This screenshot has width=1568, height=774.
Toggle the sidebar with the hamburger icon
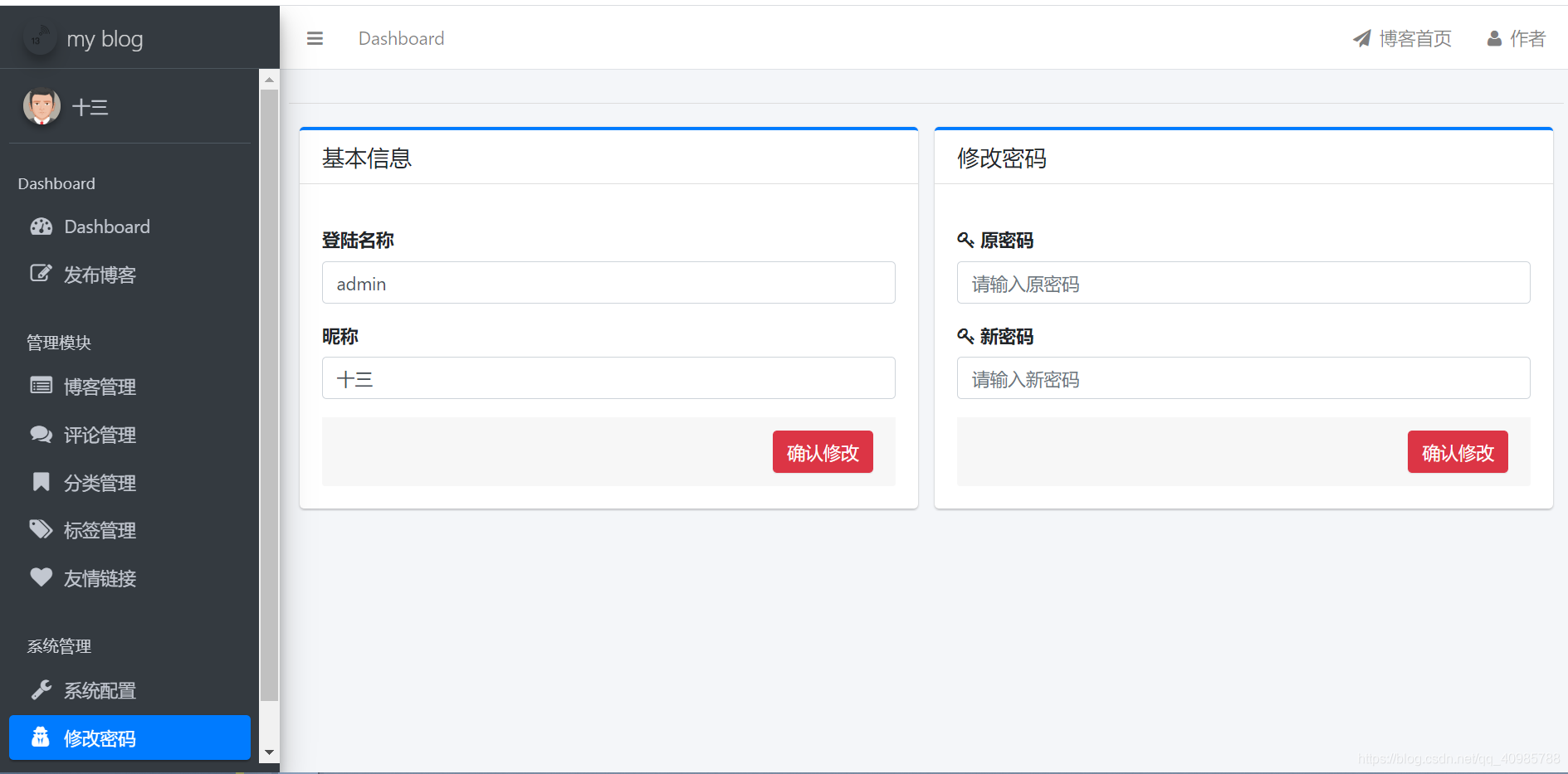pos(315,38)
